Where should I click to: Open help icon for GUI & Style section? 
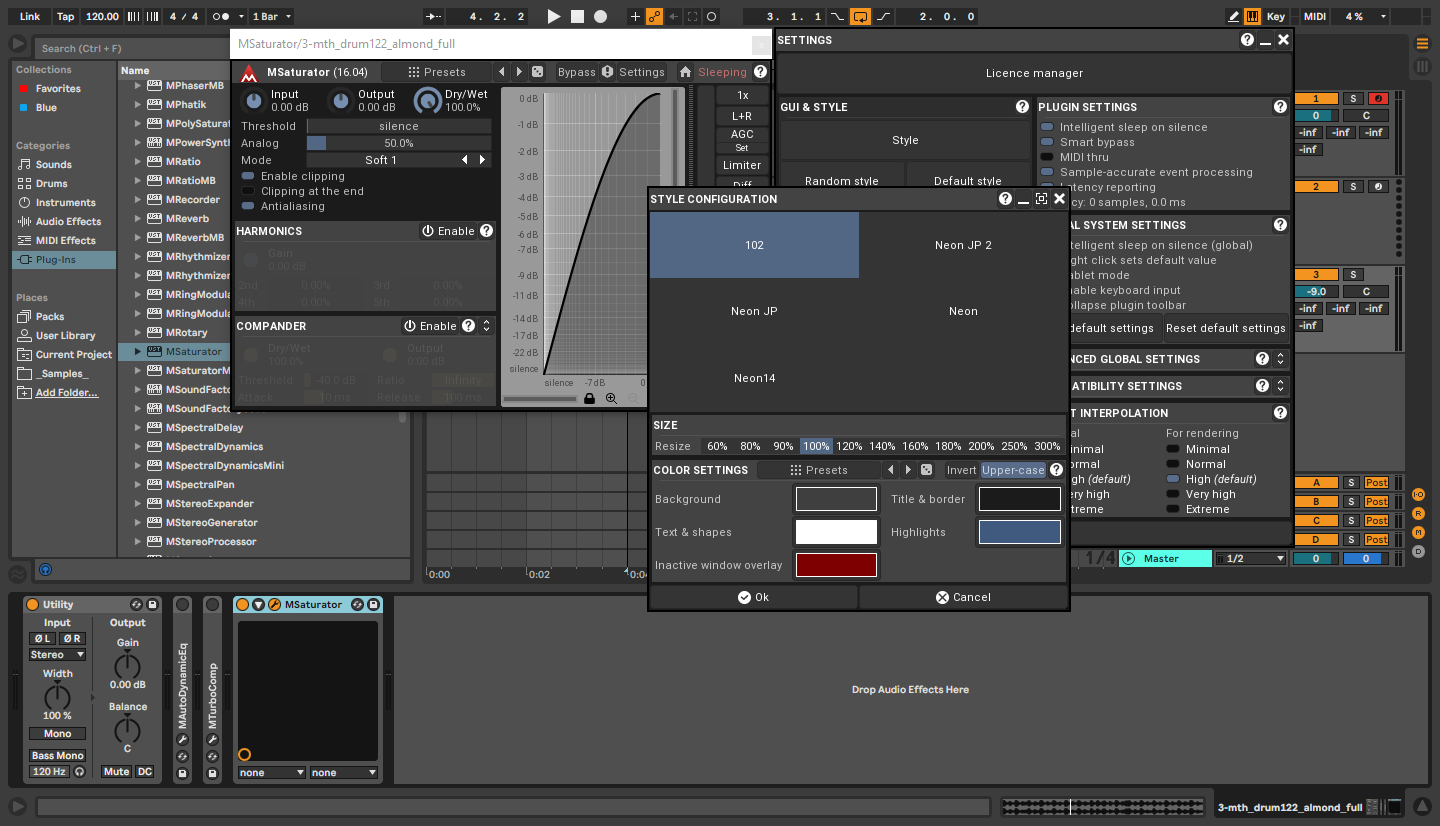(1022, 107)
